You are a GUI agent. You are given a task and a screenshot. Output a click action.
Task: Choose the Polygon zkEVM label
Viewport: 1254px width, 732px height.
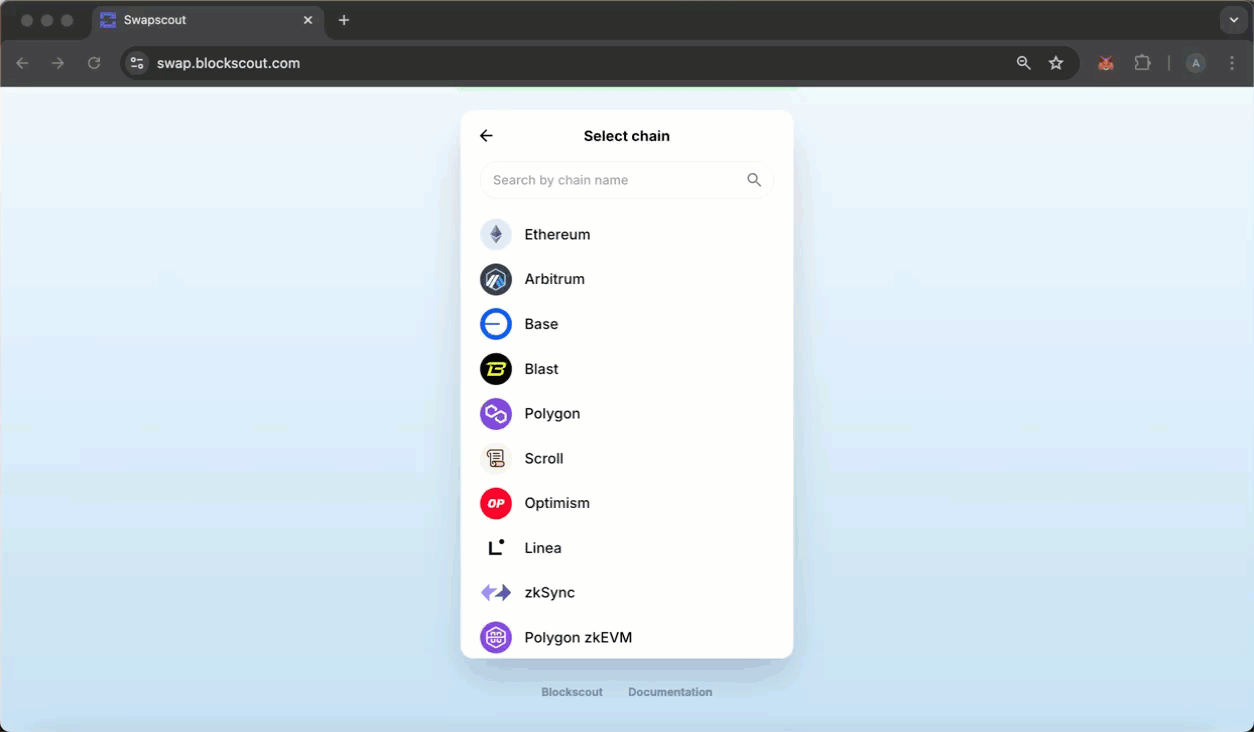[x=578, y=638]
